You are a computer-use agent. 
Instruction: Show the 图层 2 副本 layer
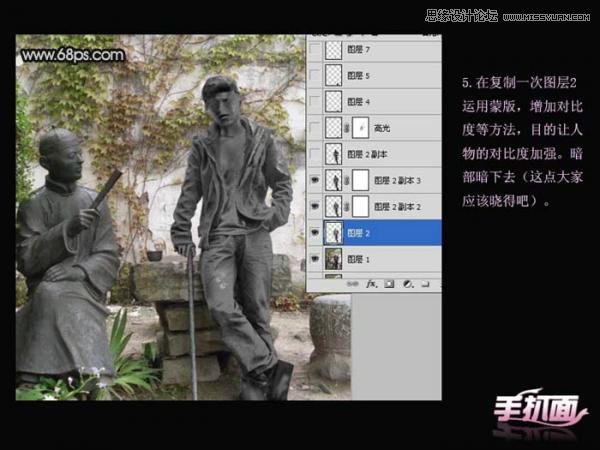click(315, 154)
